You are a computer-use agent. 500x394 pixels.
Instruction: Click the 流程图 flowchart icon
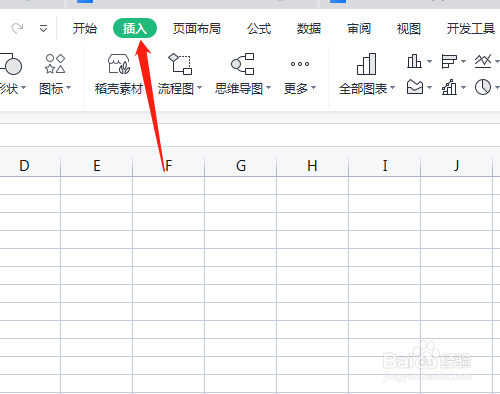180,64
